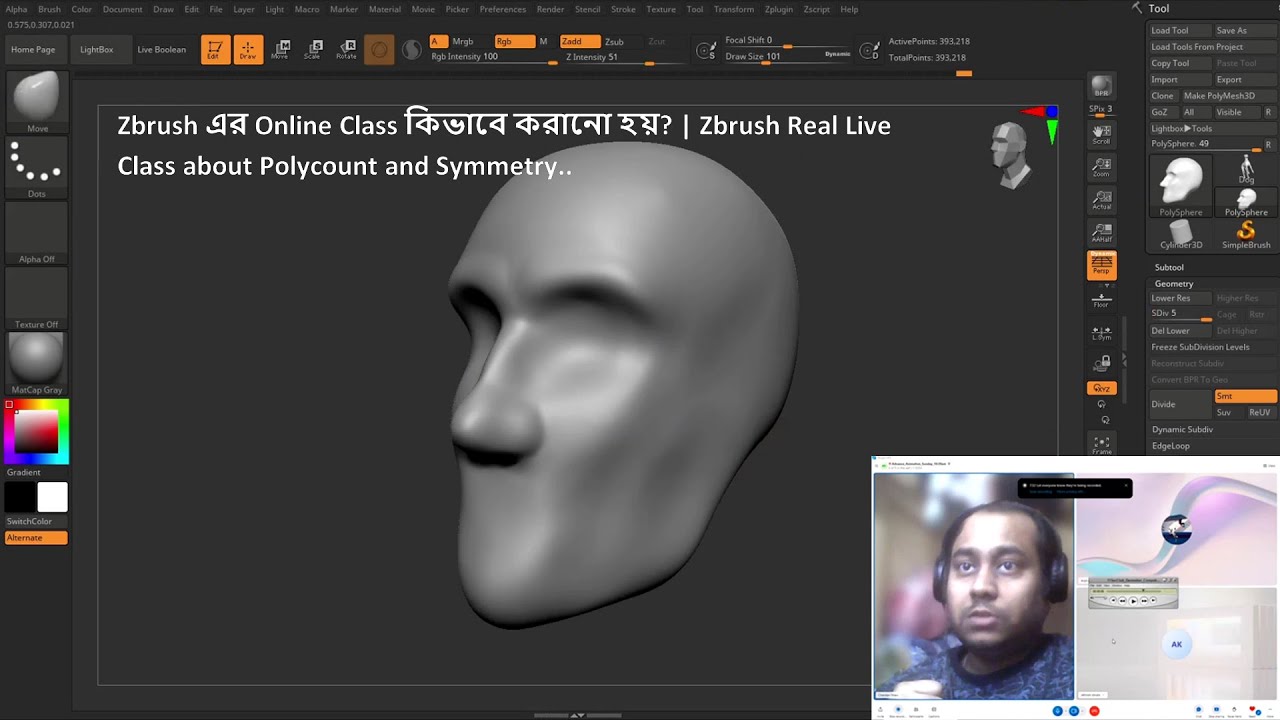Viewport: 1280px width, 720px height.
Task: Click the Del Lower button
Action: 1180,330
